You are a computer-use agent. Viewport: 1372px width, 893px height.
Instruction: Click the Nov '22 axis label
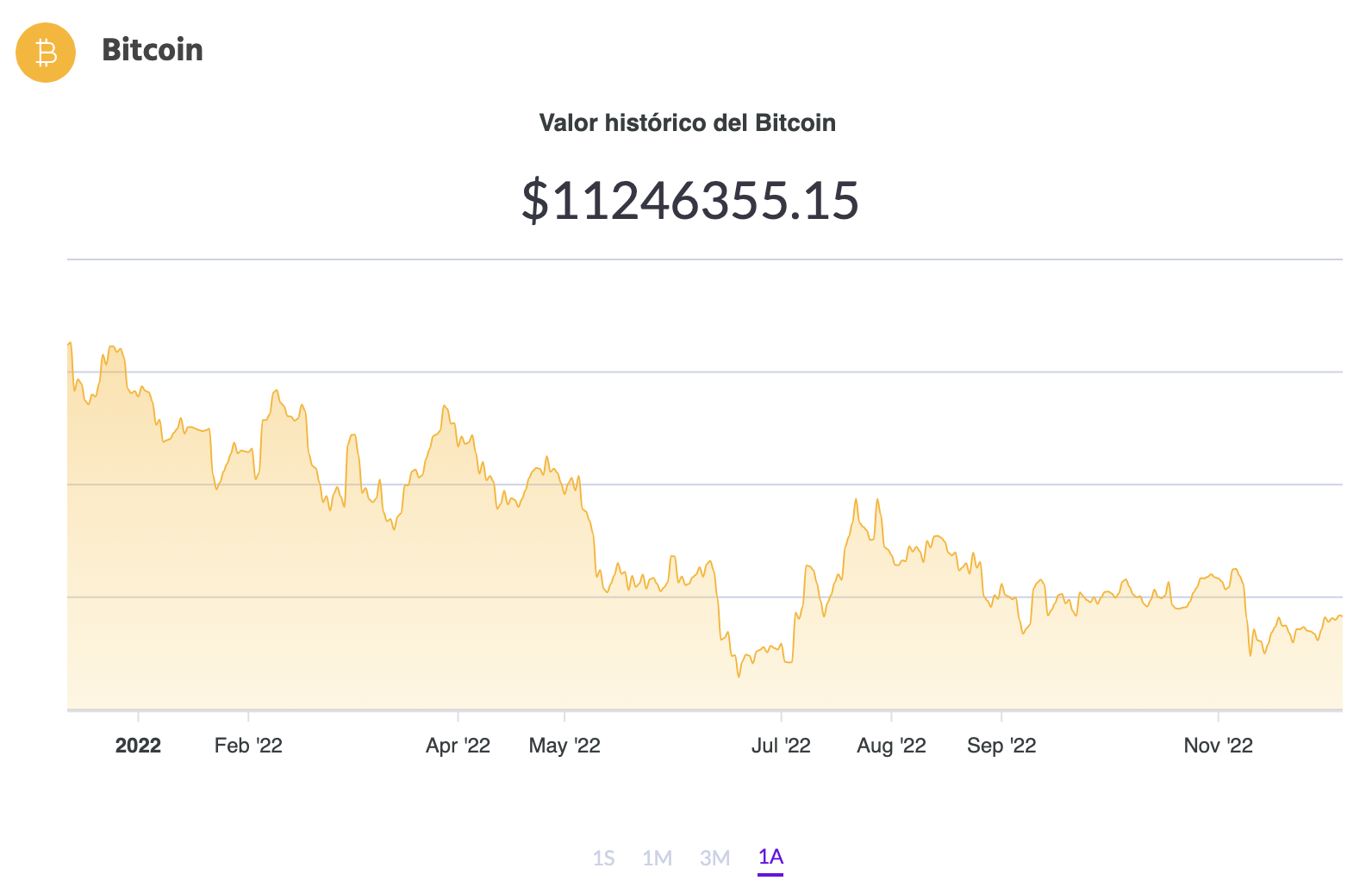1218,746
